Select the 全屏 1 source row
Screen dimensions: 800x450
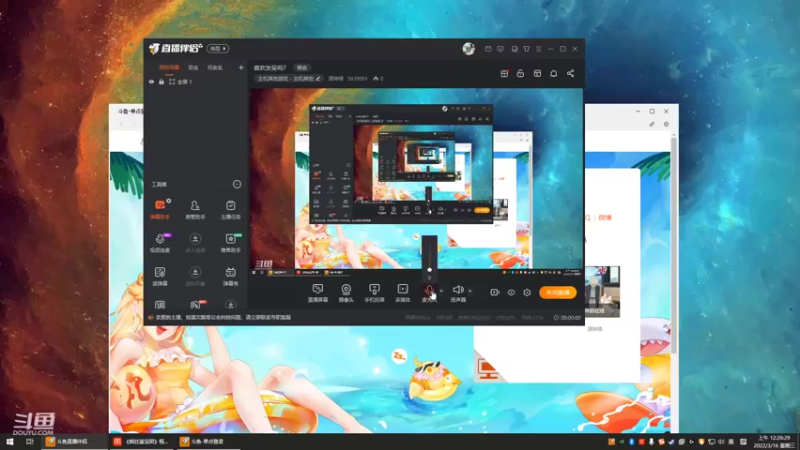[196, 82]
